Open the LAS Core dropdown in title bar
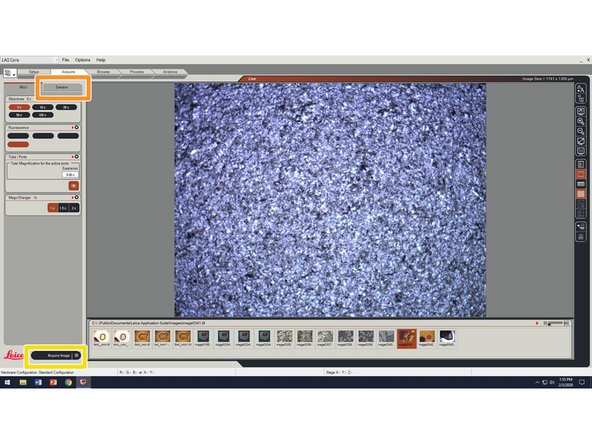Image resolution: width=592 pixels, height=444 pixels. (x=29, y=60)
